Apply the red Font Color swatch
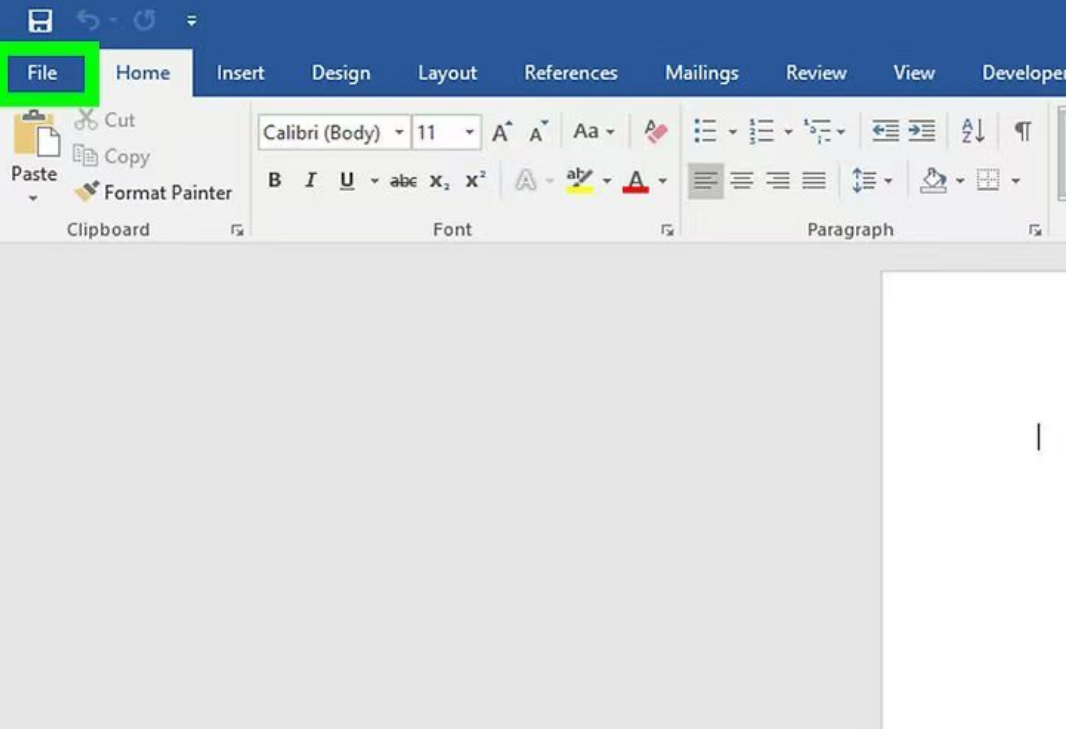 635,181
